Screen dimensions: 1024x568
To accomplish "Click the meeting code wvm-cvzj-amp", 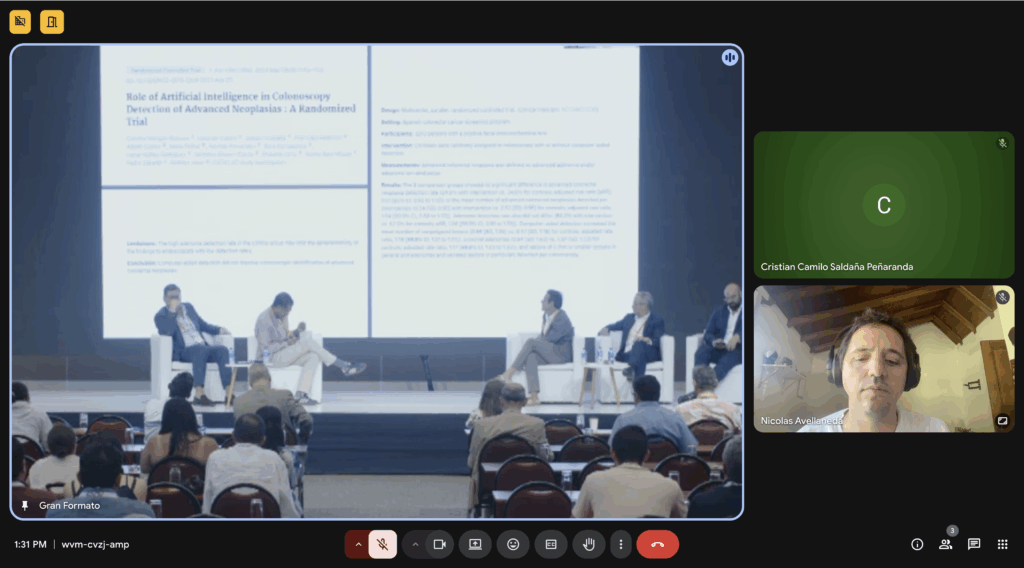I will (95, 544).
